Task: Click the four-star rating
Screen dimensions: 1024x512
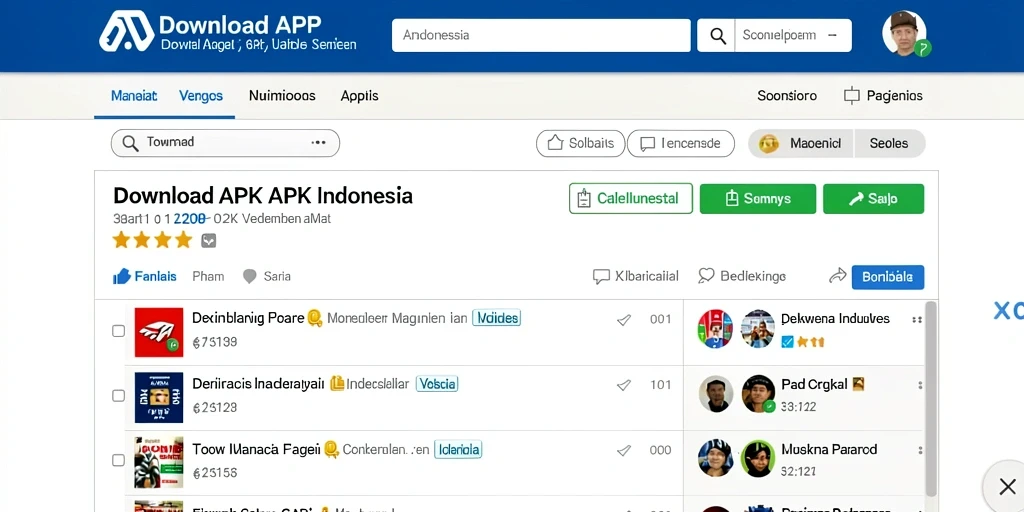Action: pyautogui.click(x=152, y=240)
